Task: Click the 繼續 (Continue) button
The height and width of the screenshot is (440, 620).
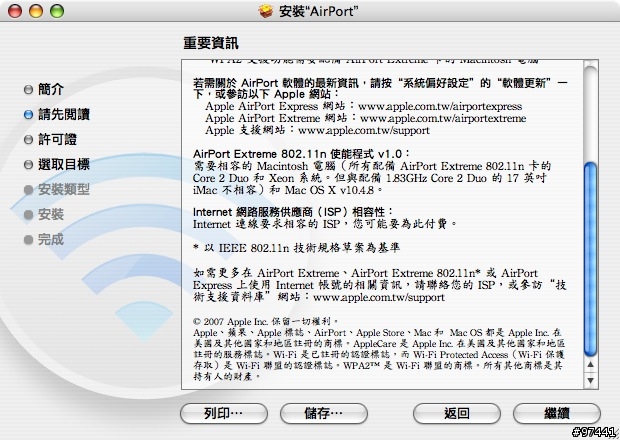Action: pos(556,413)
